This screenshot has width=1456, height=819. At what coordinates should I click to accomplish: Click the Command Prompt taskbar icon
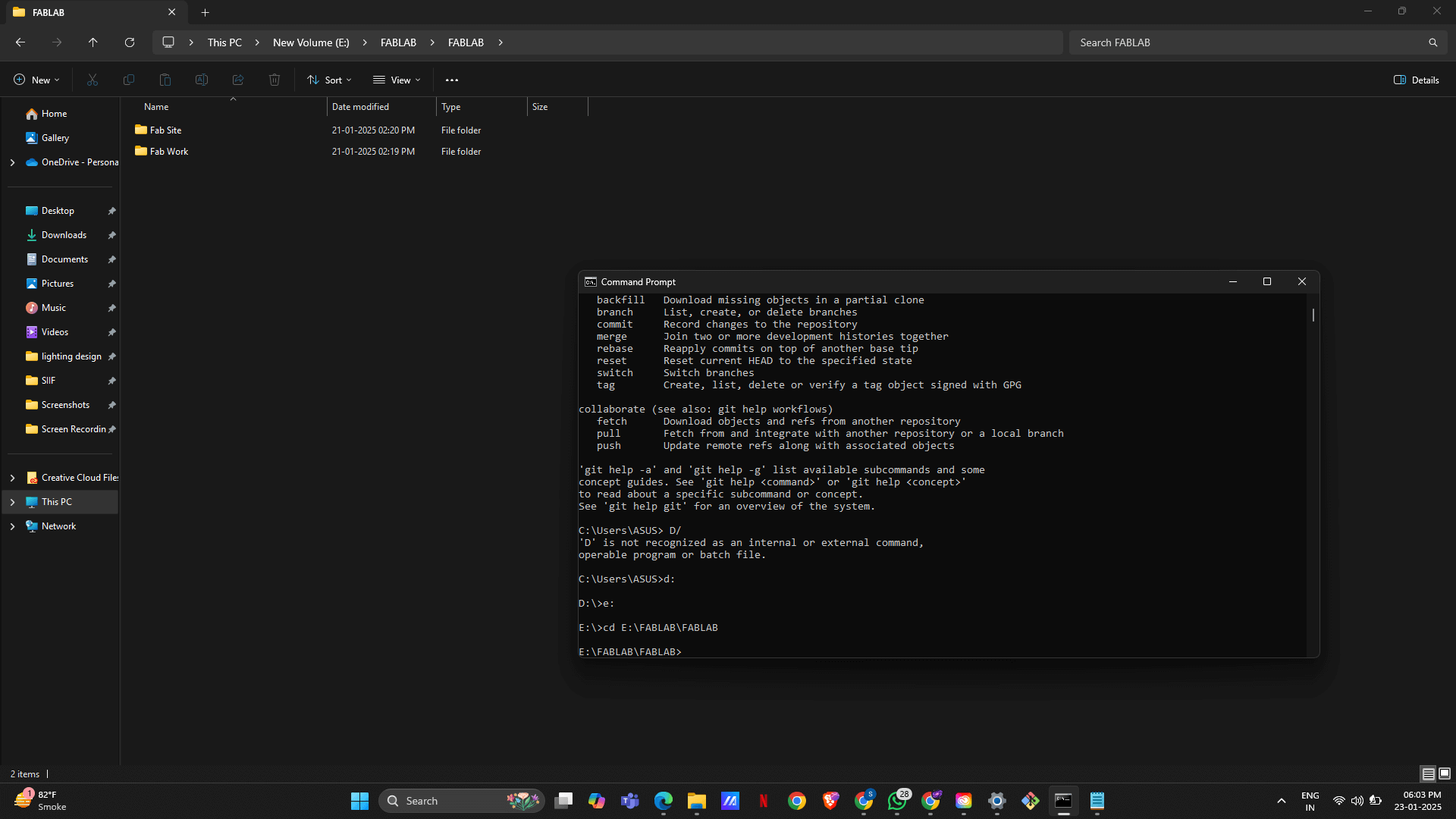tap(1064, 801)
